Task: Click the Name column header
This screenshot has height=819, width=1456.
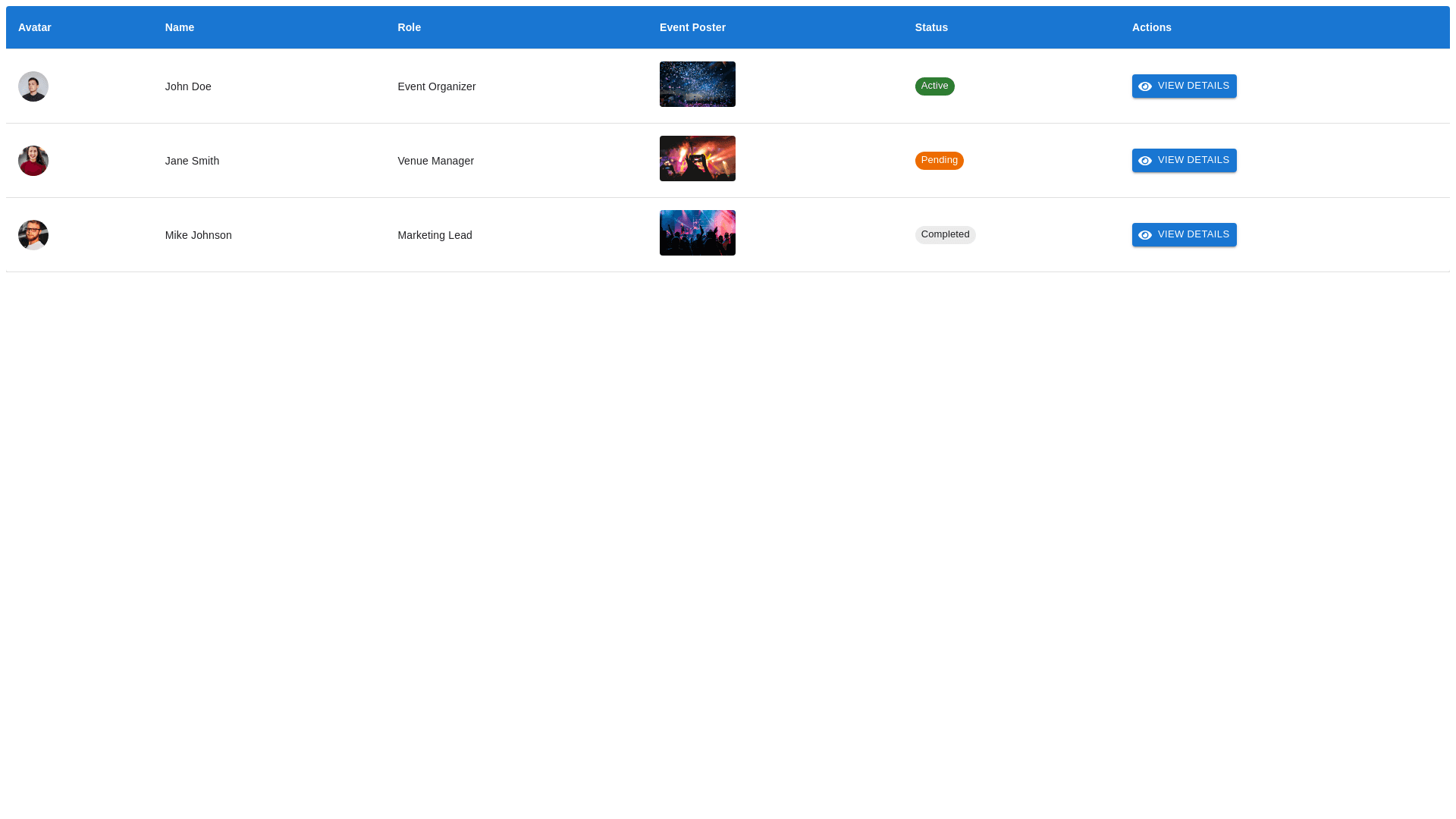Action: click(180, 27)
